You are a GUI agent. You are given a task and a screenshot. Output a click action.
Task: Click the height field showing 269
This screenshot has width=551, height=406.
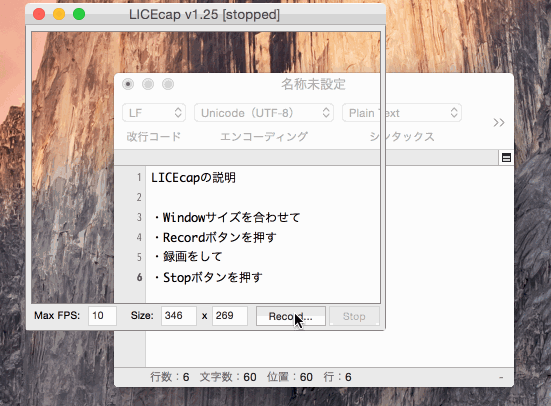coord(230,316)
